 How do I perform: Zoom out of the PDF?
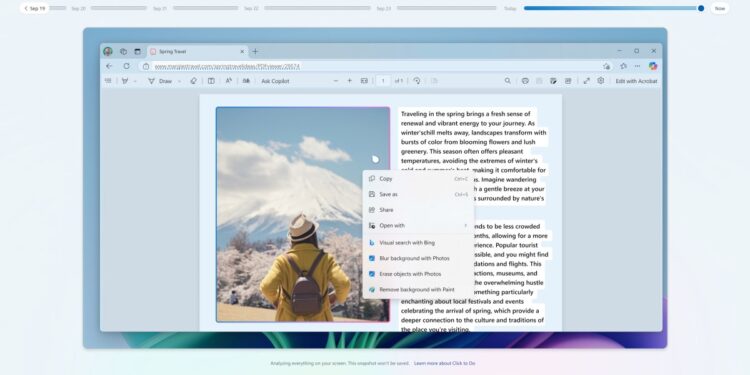[336, 81]
